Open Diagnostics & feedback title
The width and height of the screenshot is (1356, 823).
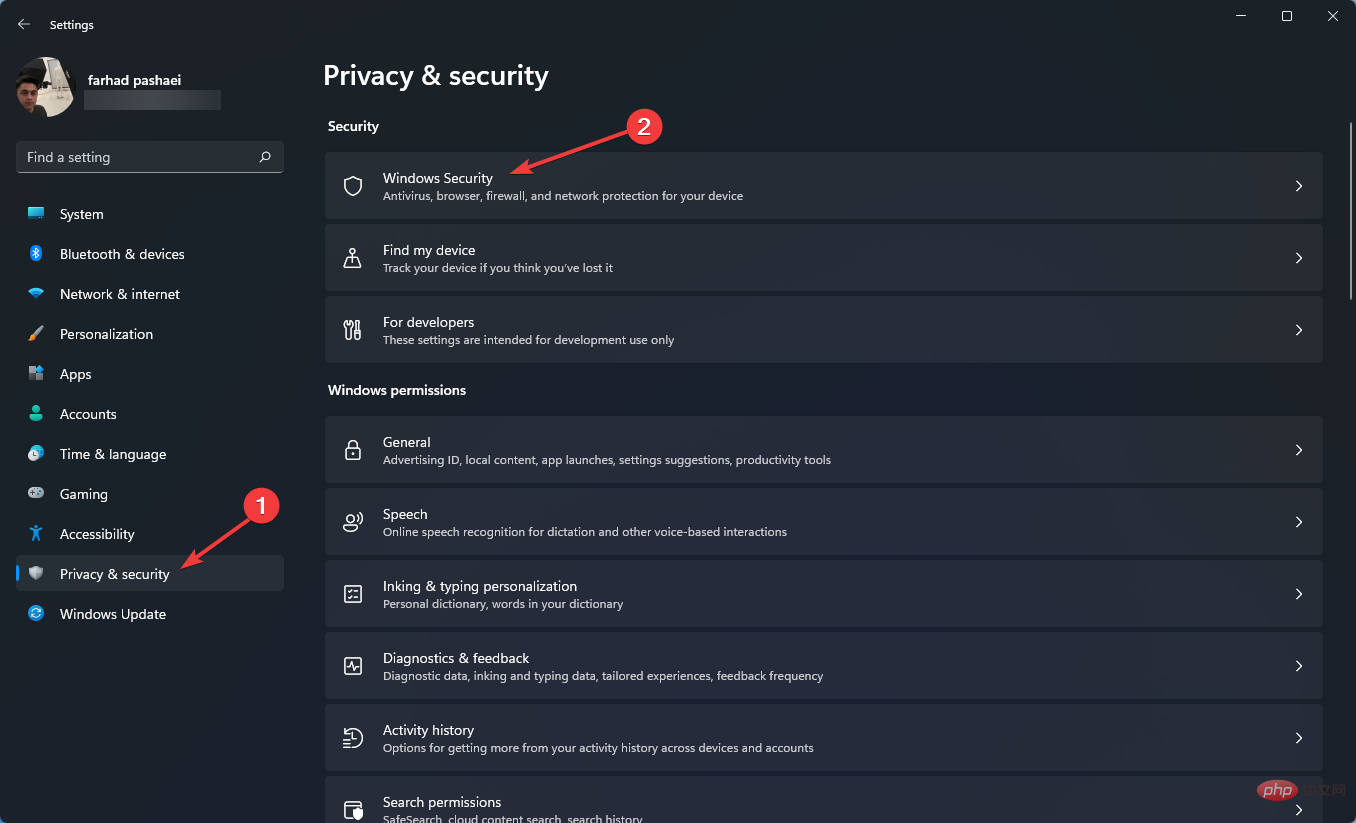(x=456, y=658)
